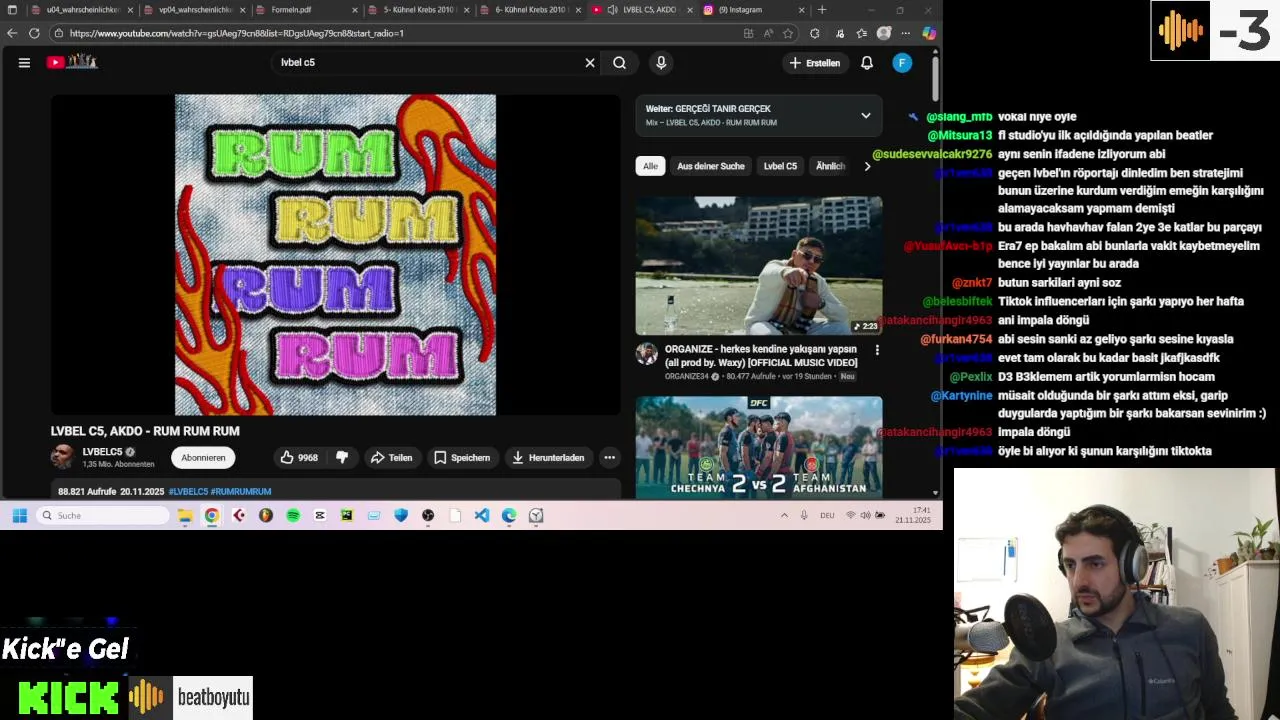Image resolution: width=1280 pixels, height=720 pixels.
Task: Clear the 'lvbel c5' search text
Action: pyautogui.click(x=590, y=62)
